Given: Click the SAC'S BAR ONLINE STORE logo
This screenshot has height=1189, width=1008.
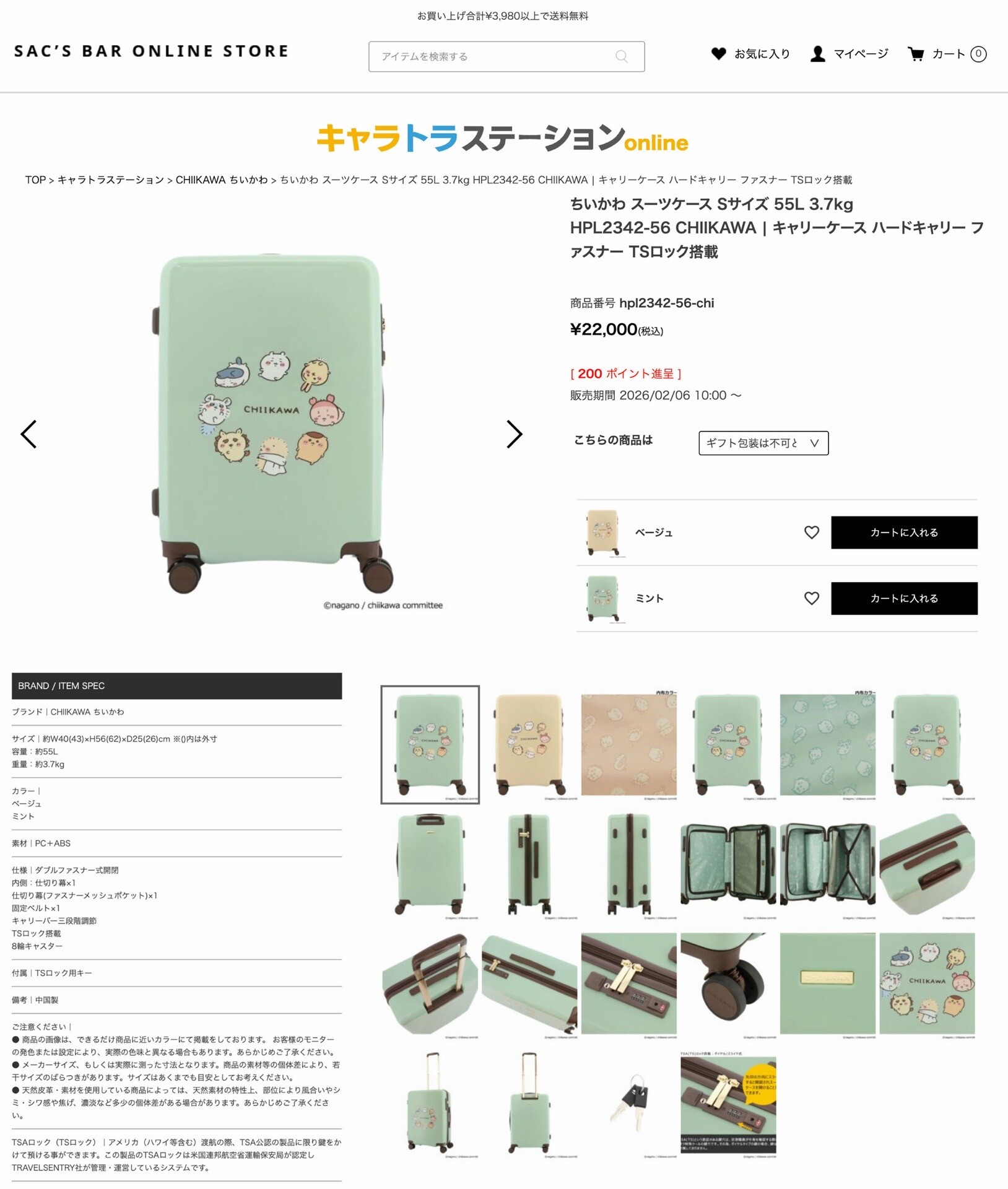Looking at the screenshot, I should click(151, 51).
